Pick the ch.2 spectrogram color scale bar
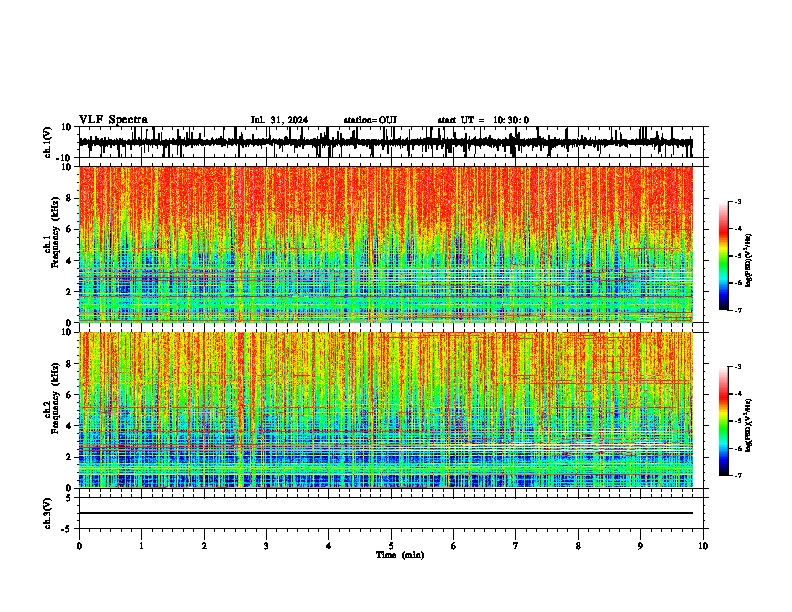Viewport: 792px width, 612px height. tap(724, 421)
